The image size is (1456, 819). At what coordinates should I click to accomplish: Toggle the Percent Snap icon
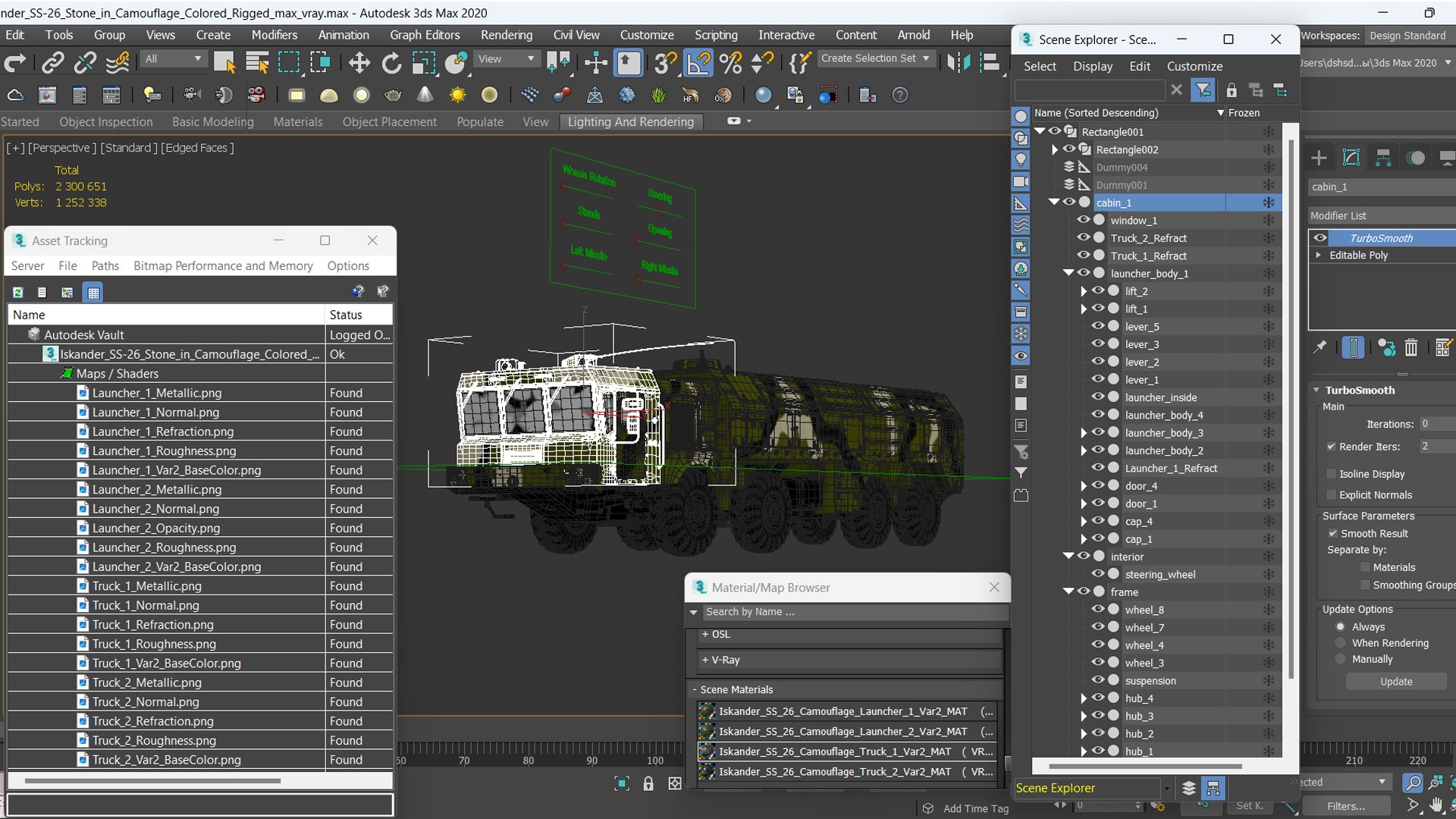(730, 63)
